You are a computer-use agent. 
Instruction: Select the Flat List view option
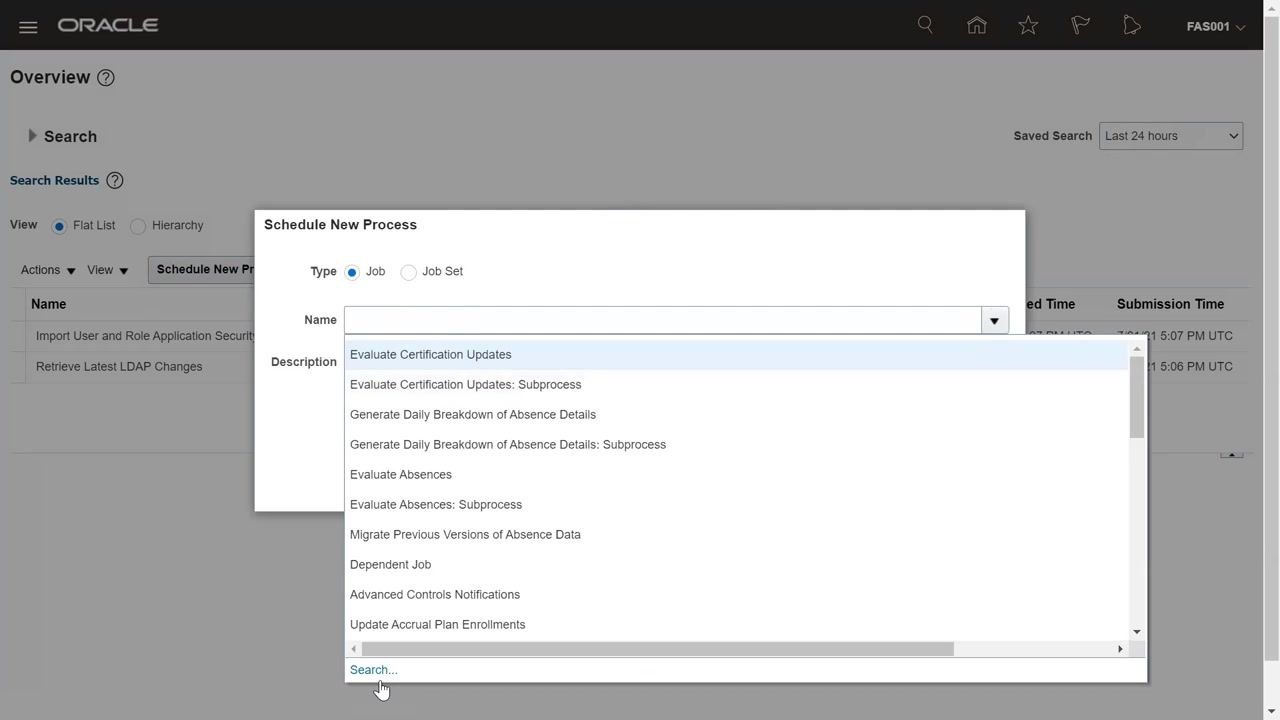click(x=59, y=226)
